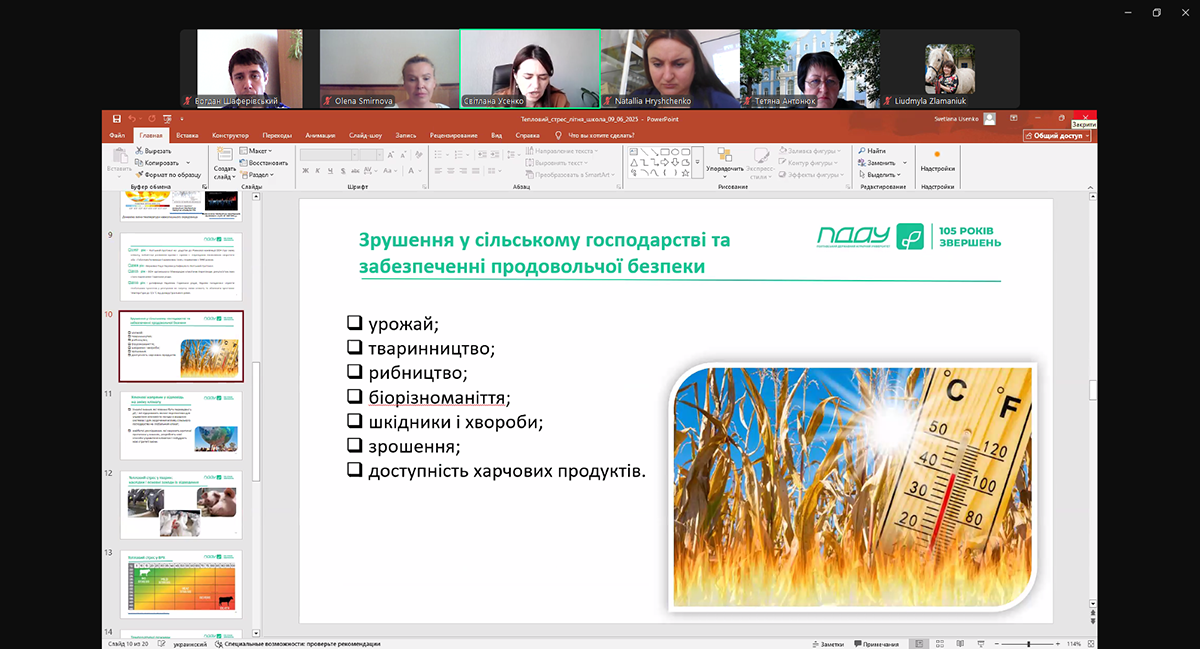This screenshot has height=649, width=1200.
Task: Switch to the Transitions (Переходы) tab
Action: click(277, 135)
